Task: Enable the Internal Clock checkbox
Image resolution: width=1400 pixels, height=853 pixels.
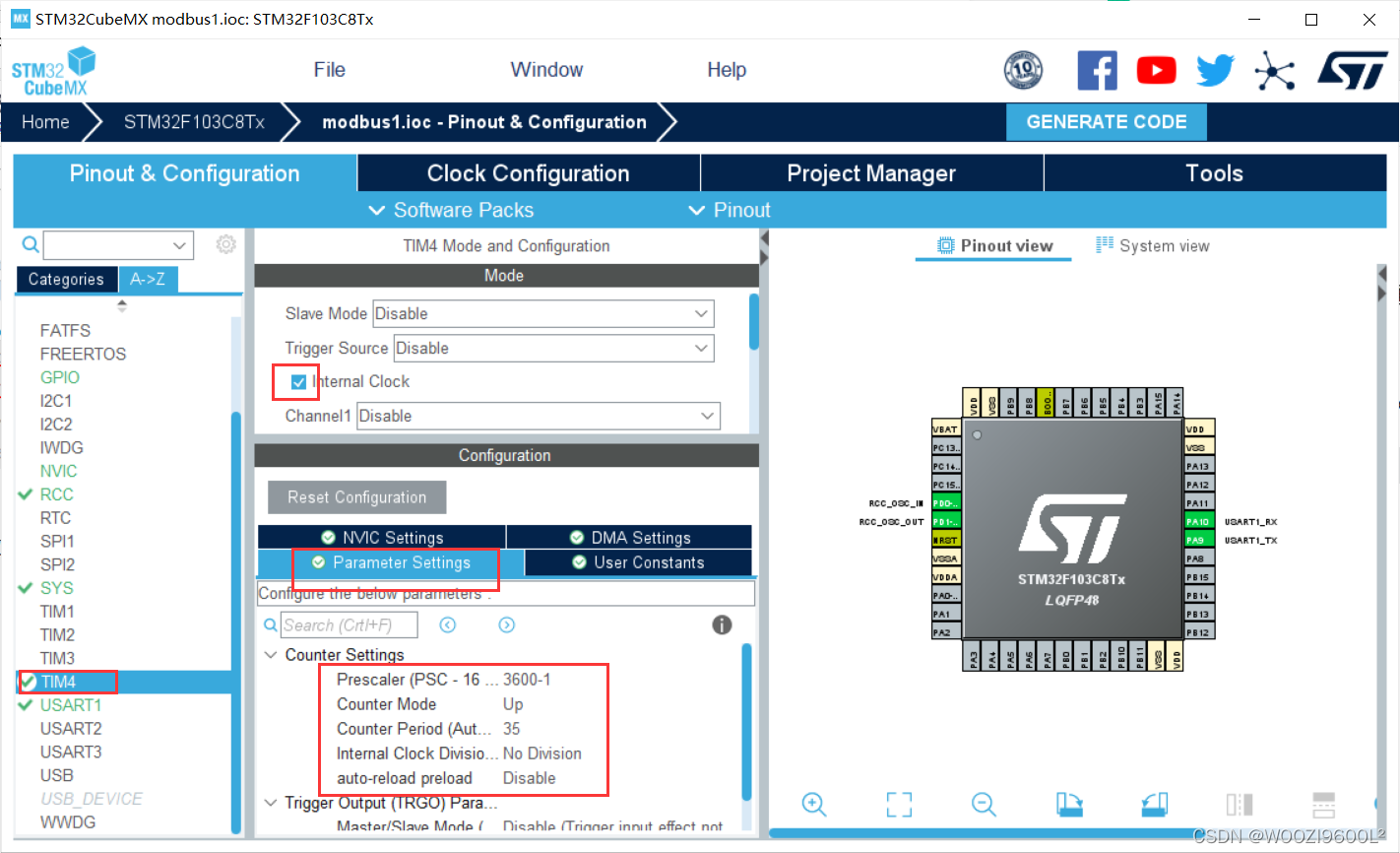Action: coord(298,382)
